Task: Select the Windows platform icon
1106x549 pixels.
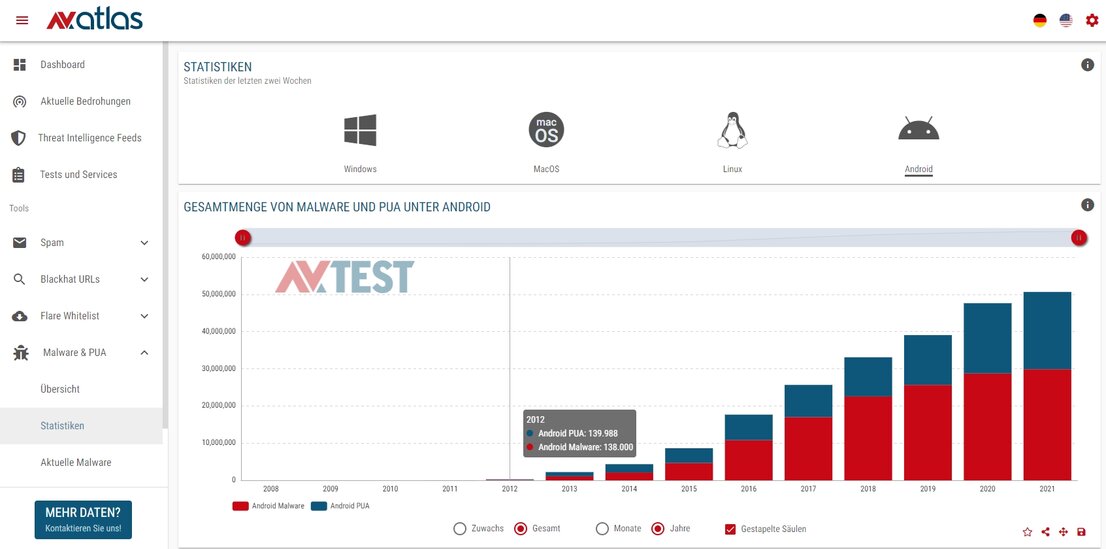Action: (x=360, y=131)
